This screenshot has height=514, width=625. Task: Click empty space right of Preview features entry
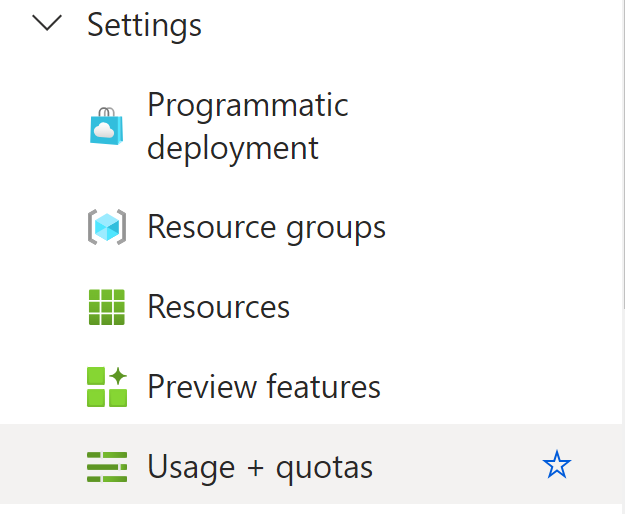pyautogui.click(x=498, y=387)
